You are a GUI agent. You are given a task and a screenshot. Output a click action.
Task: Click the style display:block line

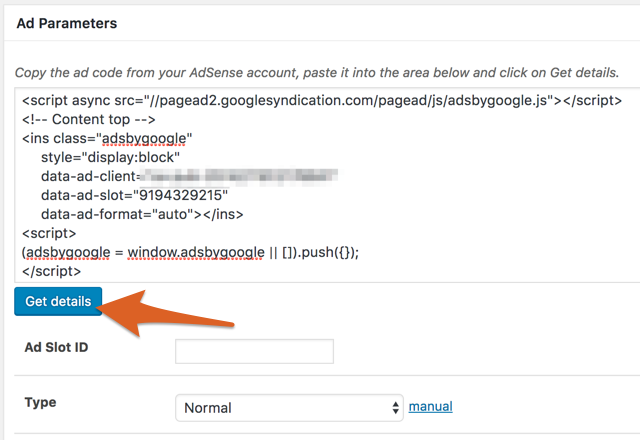110,157
